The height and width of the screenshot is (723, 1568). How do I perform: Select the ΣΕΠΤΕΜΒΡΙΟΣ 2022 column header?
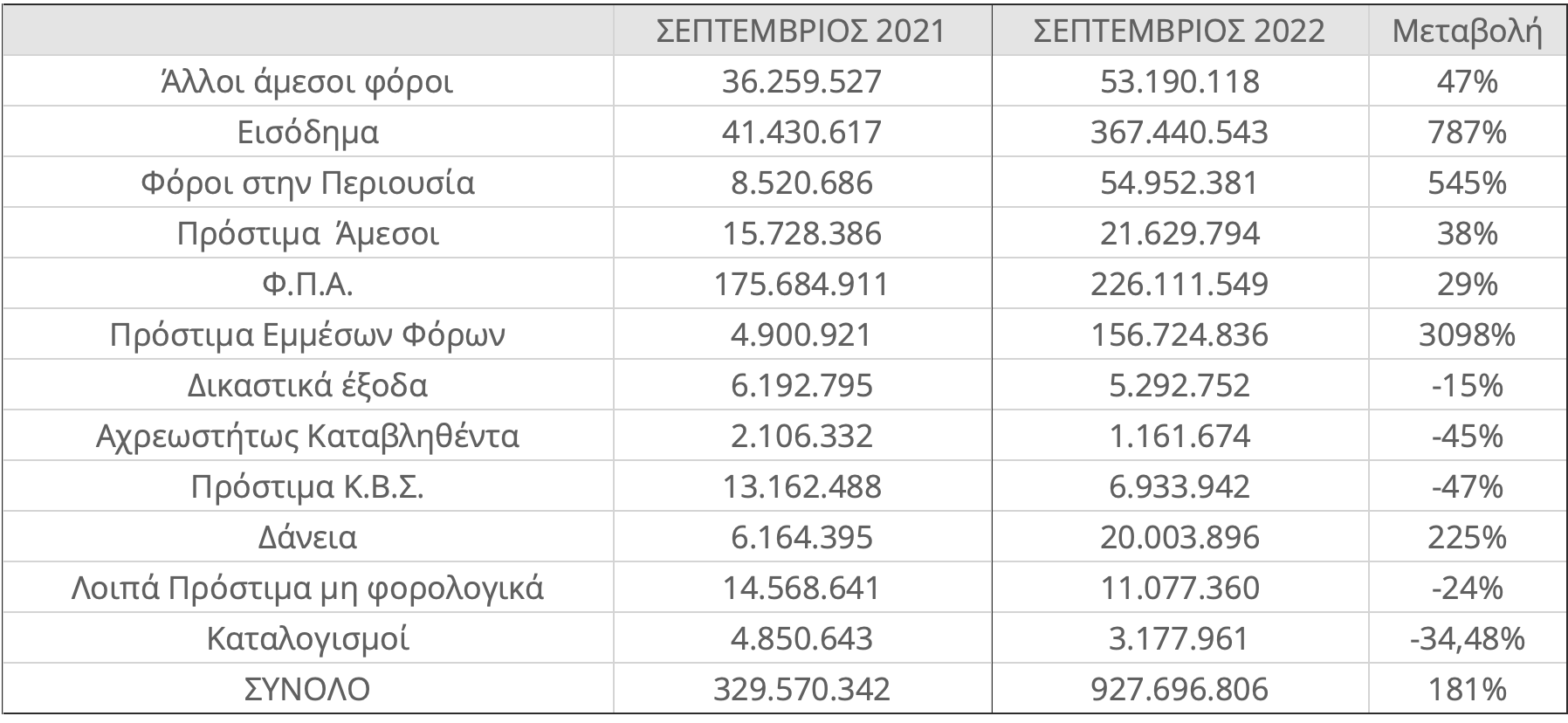(x=1179, y=31)
